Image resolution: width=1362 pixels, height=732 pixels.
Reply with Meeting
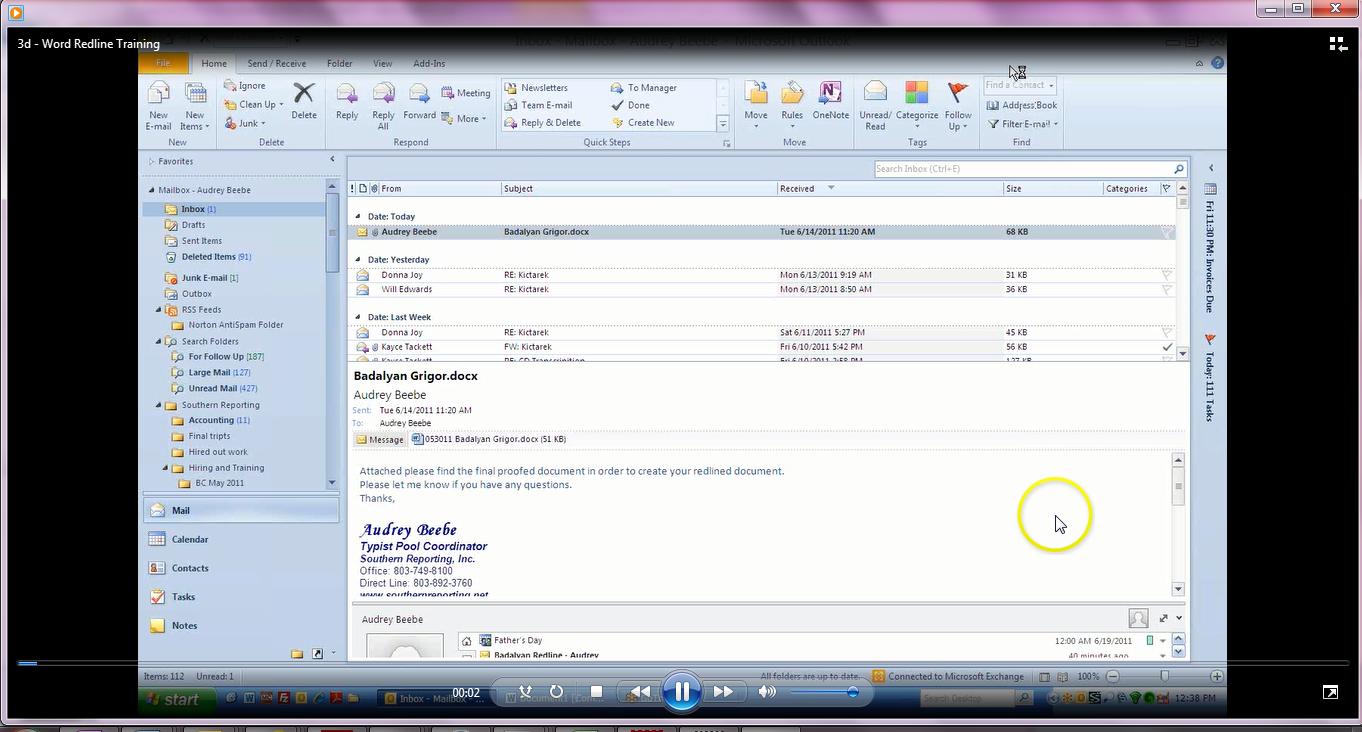click(x=466, y=93)
